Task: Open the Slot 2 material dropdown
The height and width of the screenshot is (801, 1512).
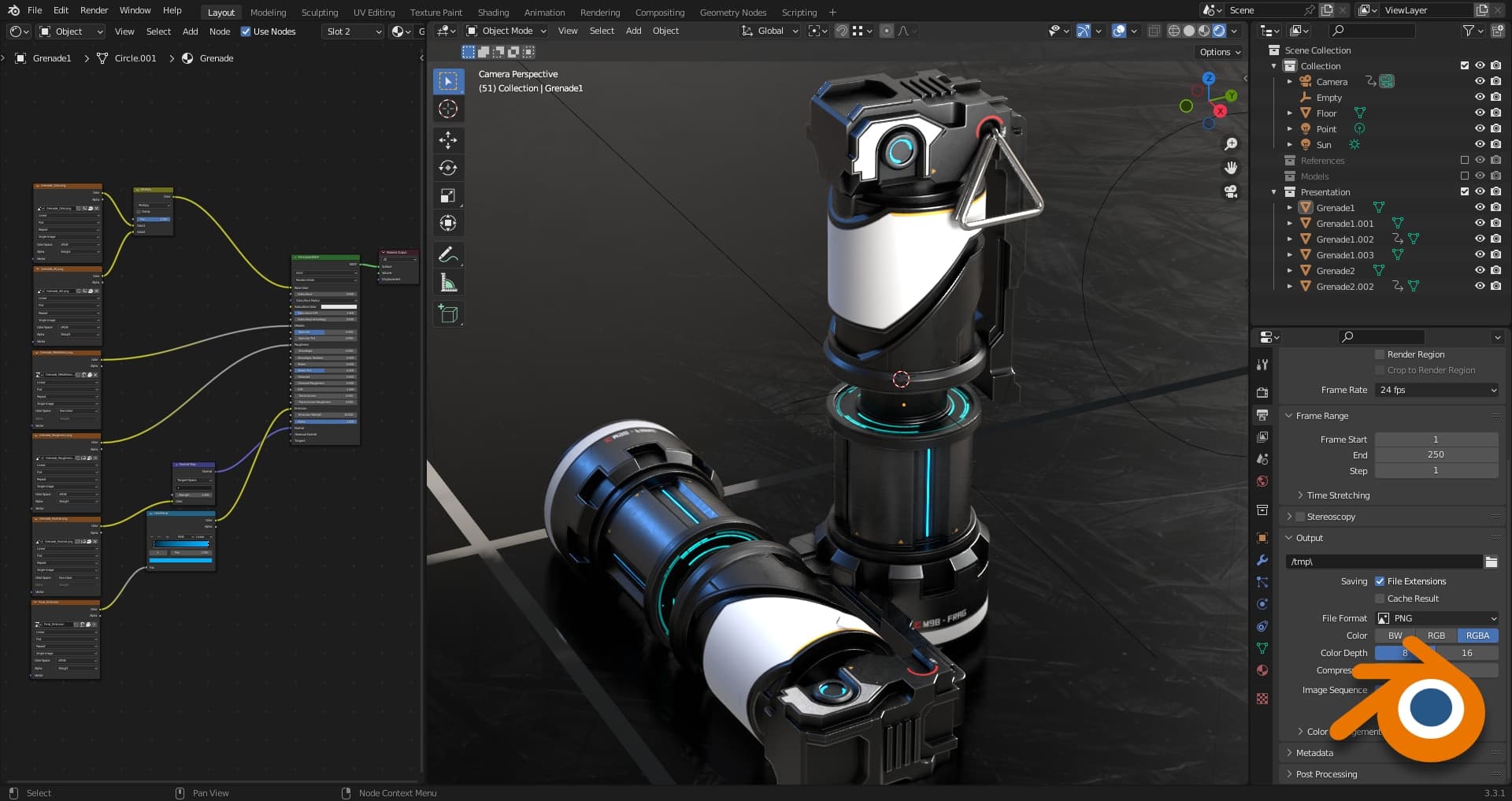Action: click(353, 32)
